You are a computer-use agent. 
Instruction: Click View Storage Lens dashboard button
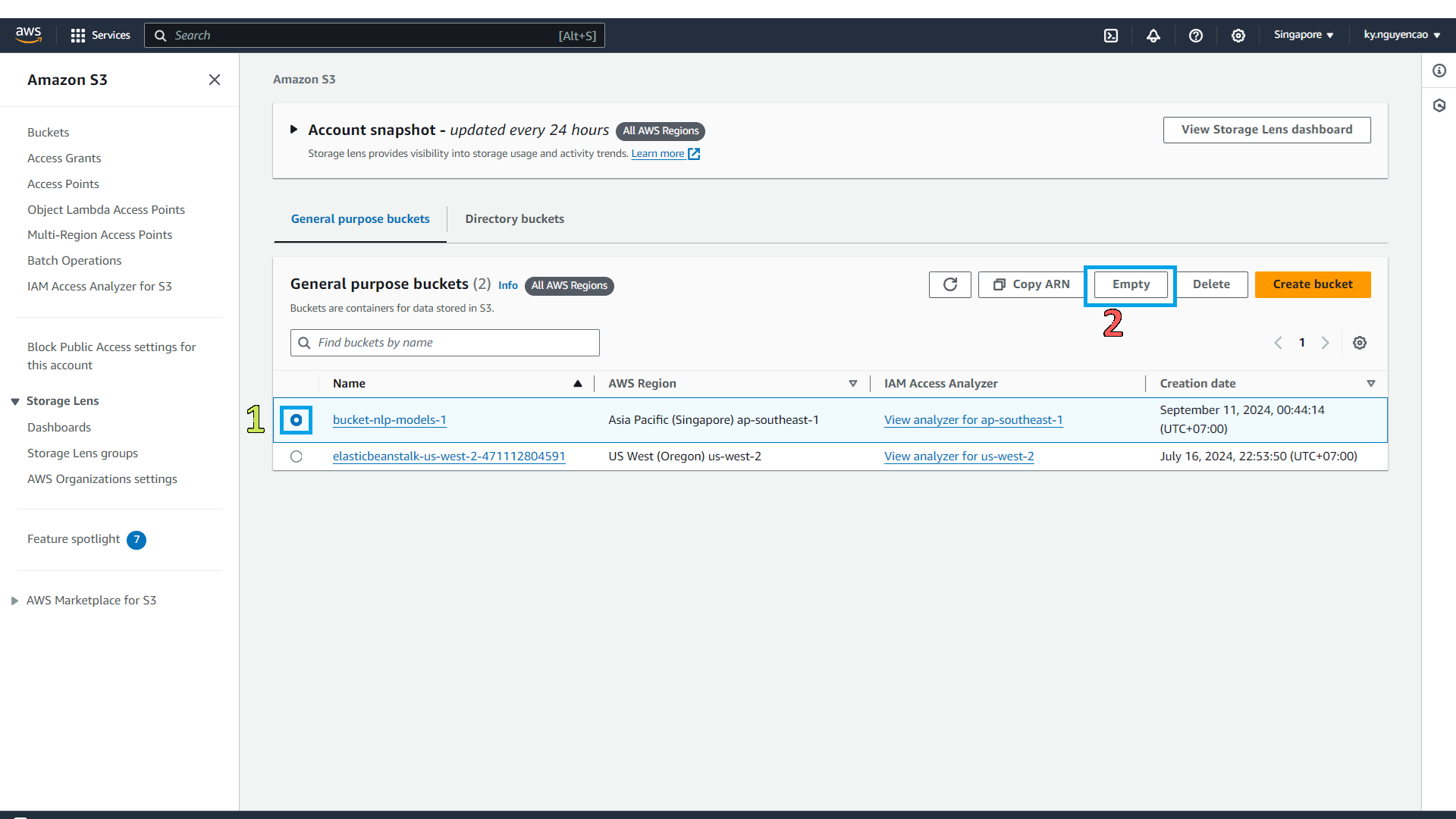tap(1266, 130)
